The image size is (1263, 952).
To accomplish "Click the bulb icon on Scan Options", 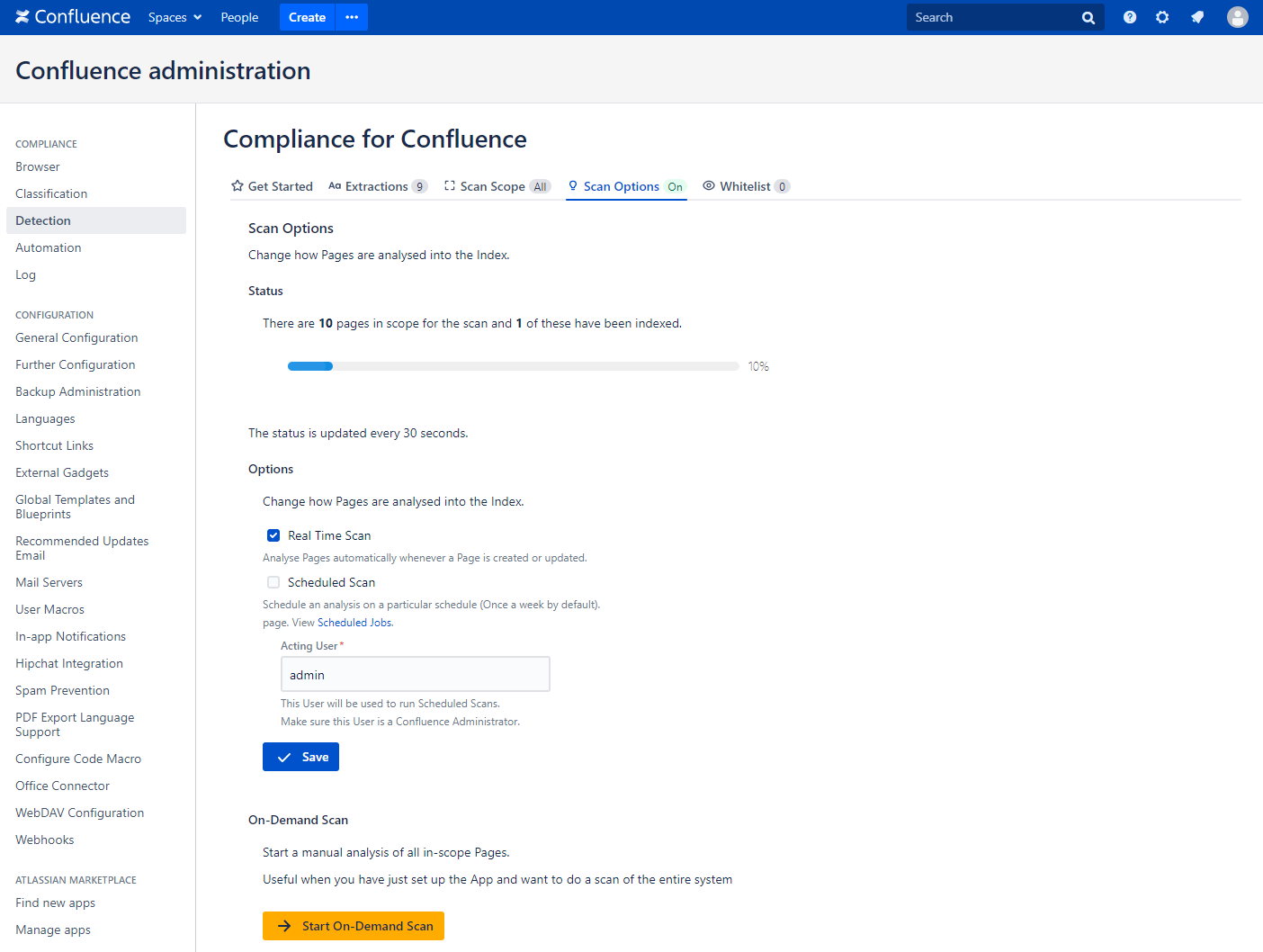I will [573, 185].
